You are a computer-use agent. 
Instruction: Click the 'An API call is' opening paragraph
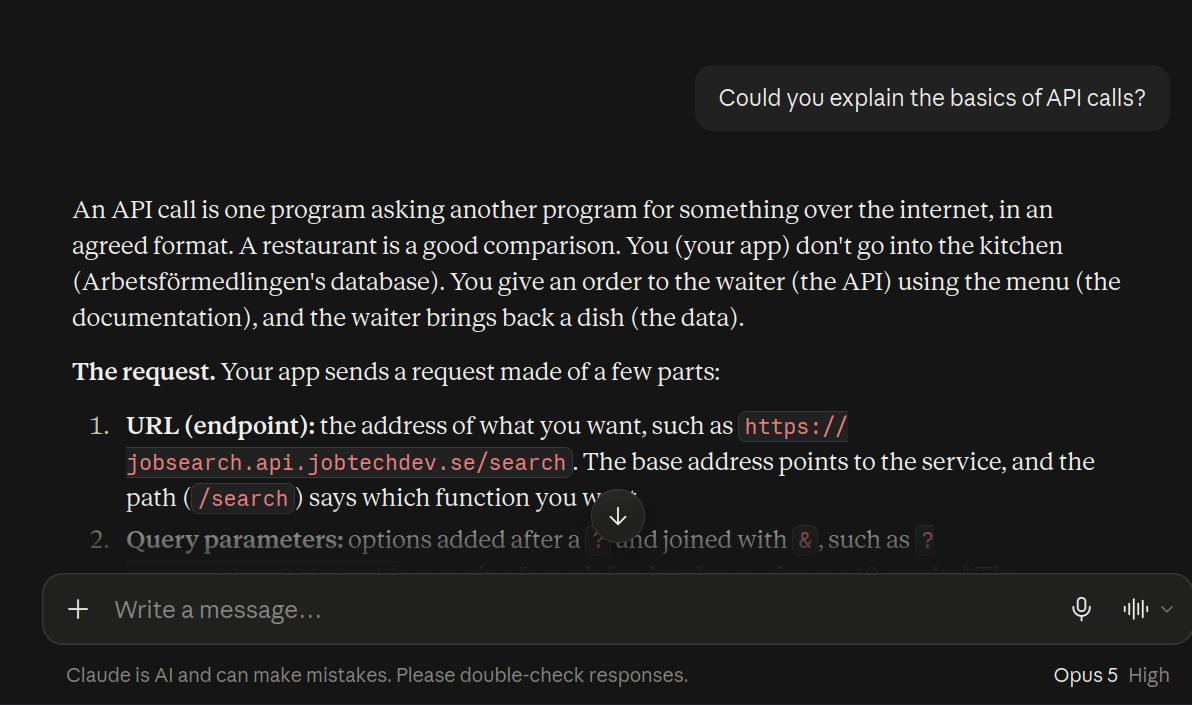(x=597, y=263)
